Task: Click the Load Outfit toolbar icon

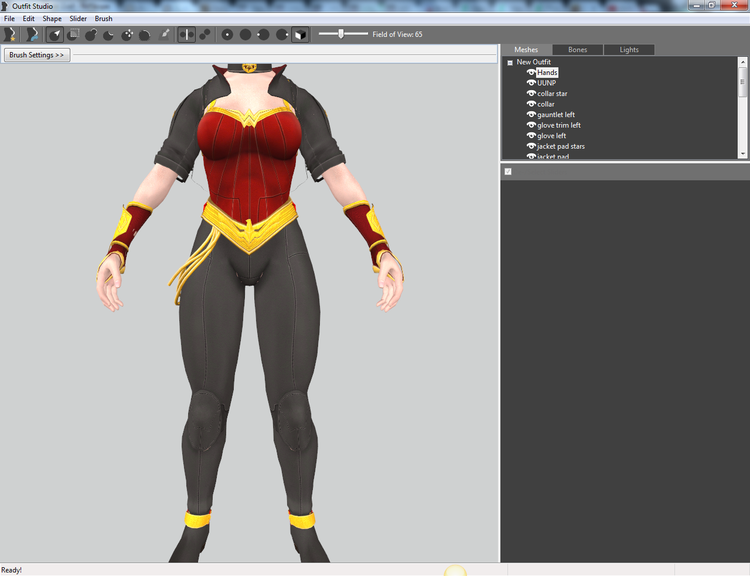Action: click(x=32, y=34)
